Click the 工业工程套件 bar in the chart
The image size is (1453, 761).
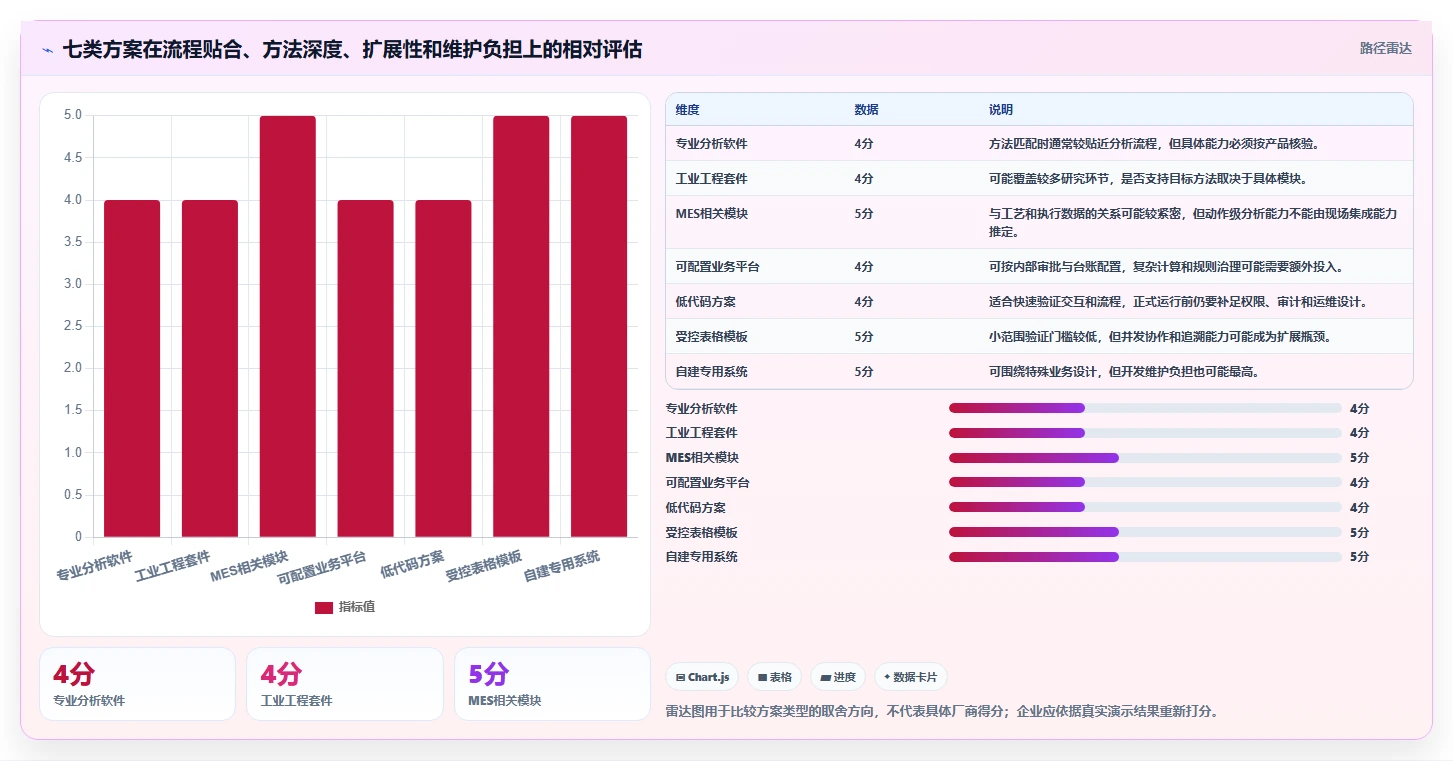pyautogui.click(x=210, y=368)
